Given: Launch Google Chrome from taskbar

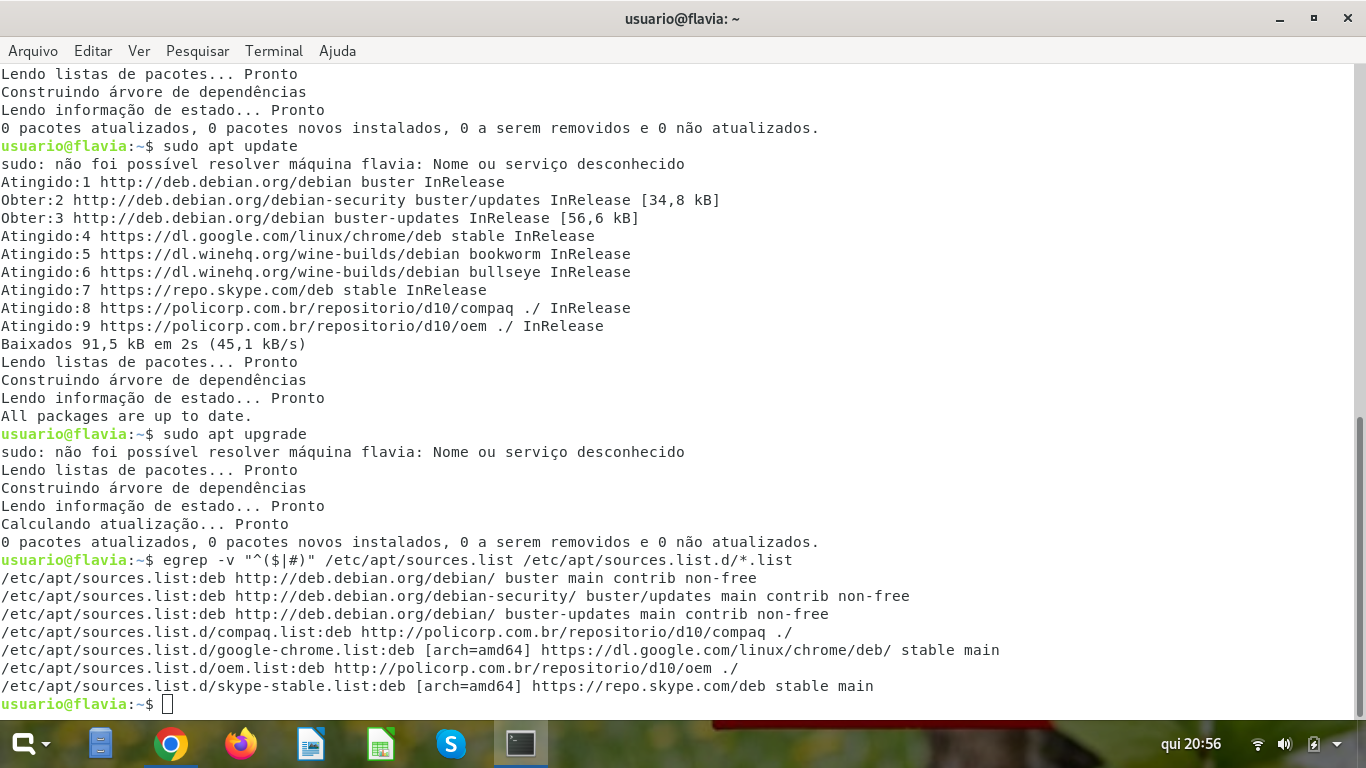Looking at the screenshot, I should coord(171,744).
